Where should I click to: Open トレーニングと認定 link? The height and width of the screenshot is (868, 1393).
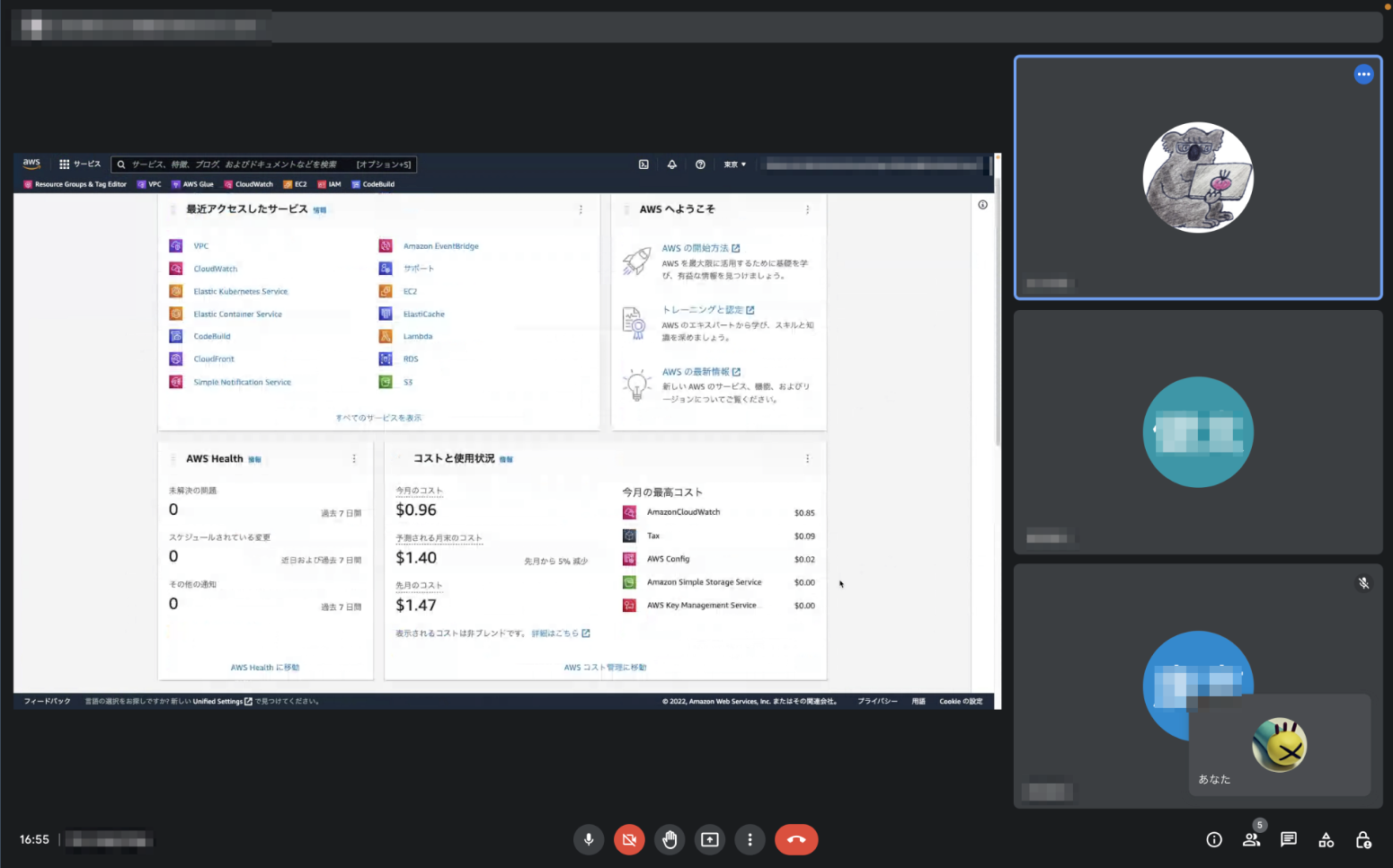pos(708,310)
